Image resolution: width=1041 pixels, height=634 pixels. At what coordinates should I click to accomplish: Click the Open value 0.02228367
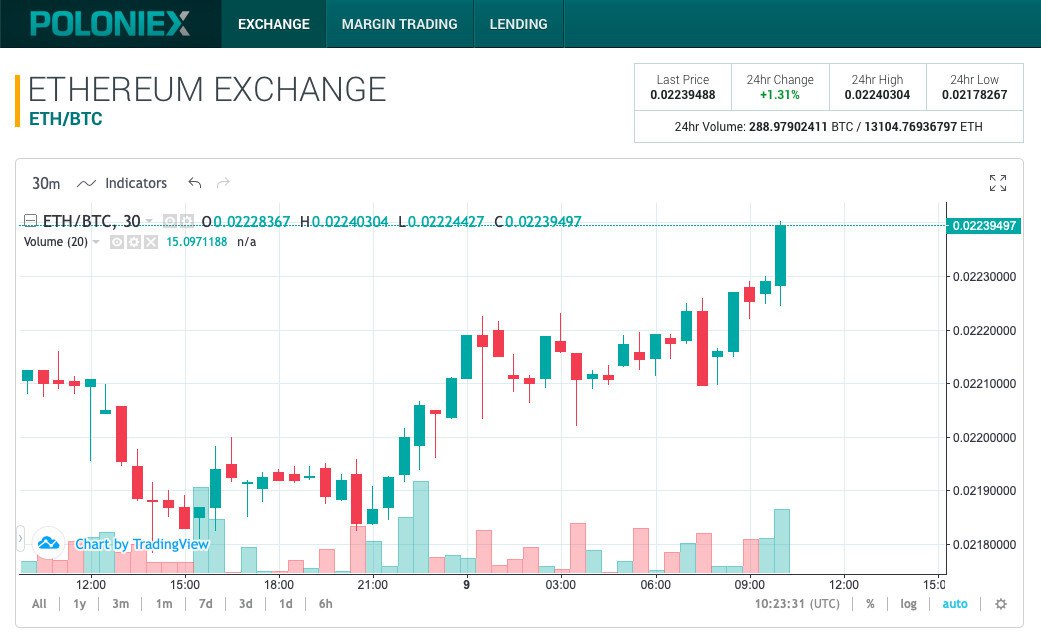[x=252, y=222]
